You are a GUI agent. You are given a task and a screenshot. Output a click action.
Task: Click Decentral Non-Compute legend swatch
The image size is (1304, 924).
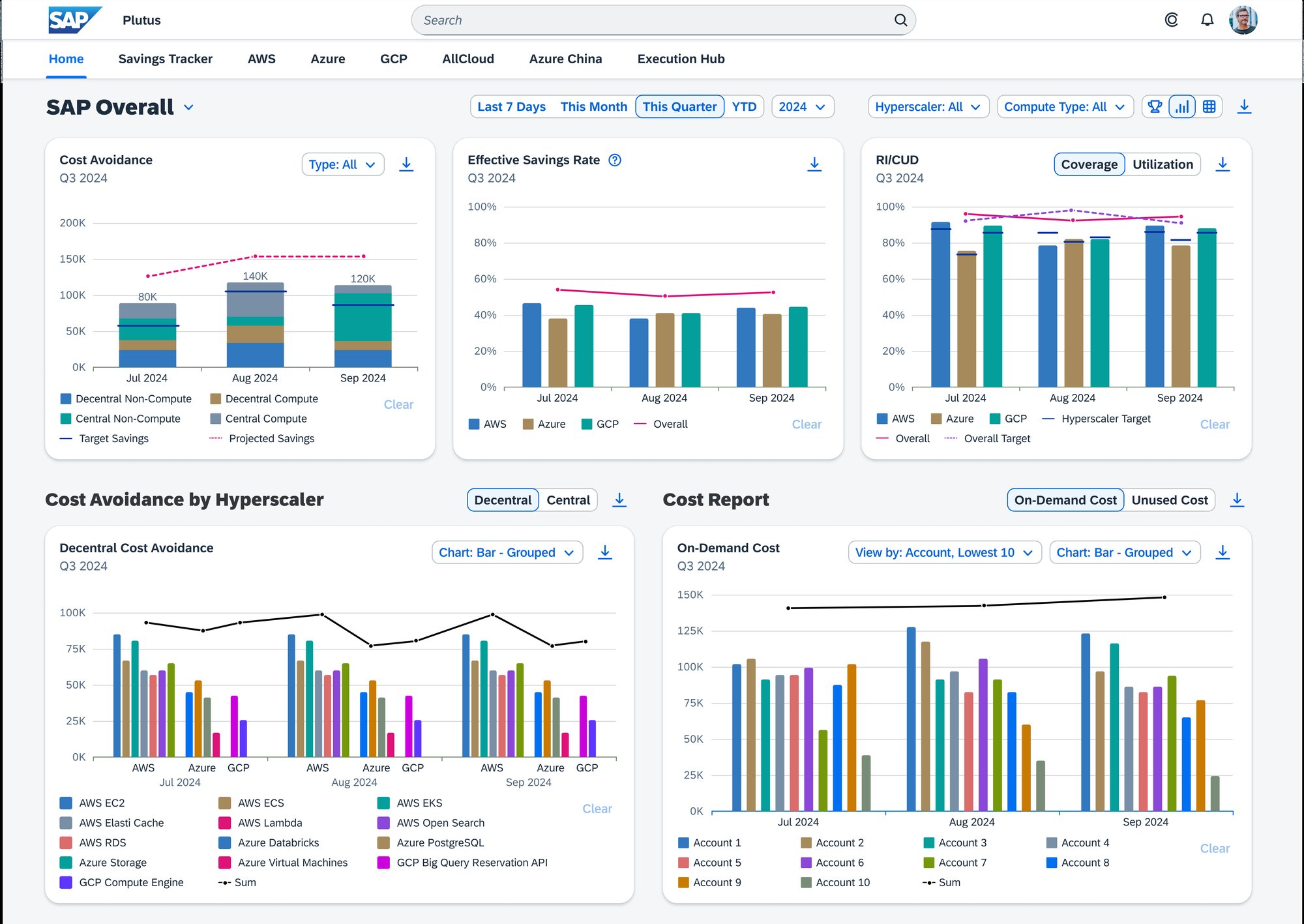point(66,398)
